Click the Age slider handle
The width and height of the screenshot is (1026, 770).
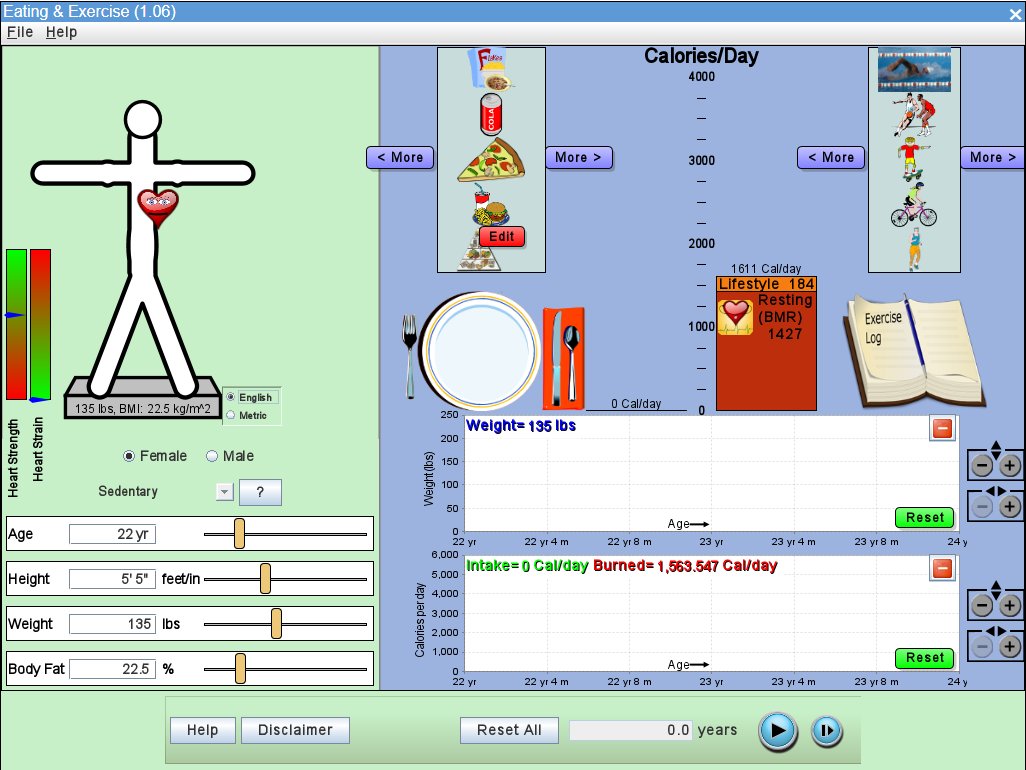click(239, 534)
